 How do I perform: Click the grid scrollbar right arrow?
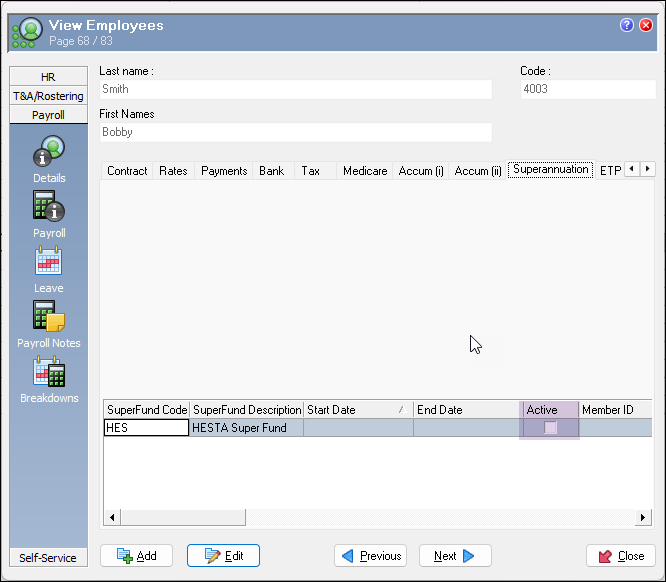pos(643,517)
